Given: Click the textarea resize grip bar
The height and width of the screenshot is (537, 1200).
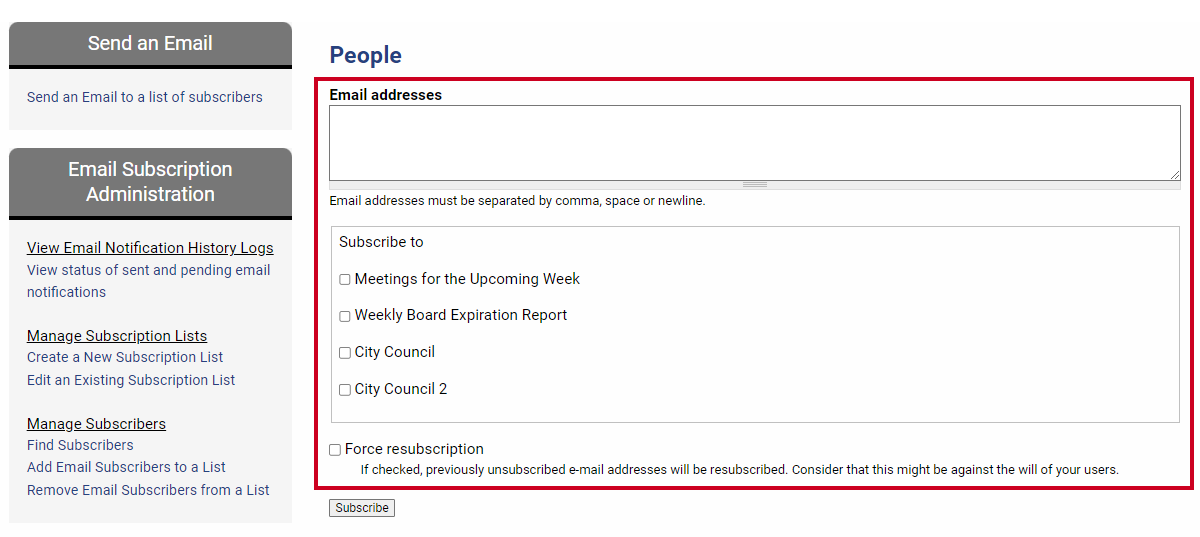Looking at the screenshot, I should (x=755, y=185).
